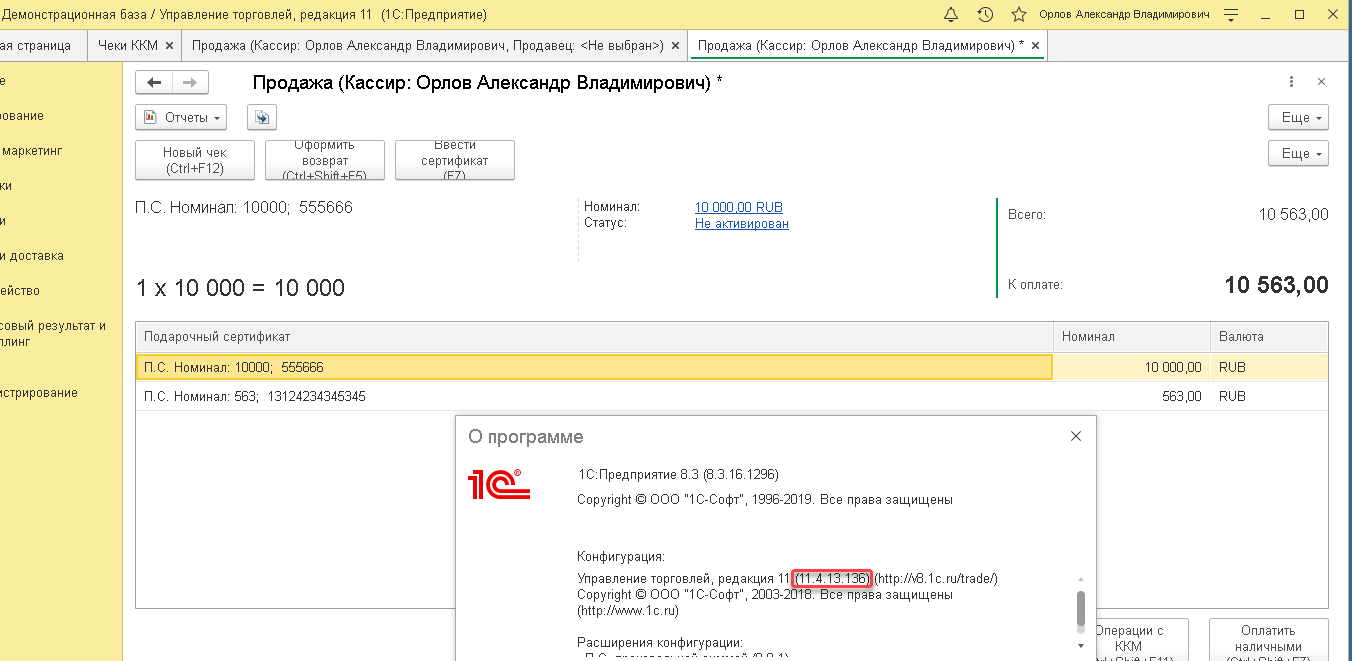Click the Подарочный сертификат column header
This screenshot has height=661, width=1352.
click(x=594, y=337)
